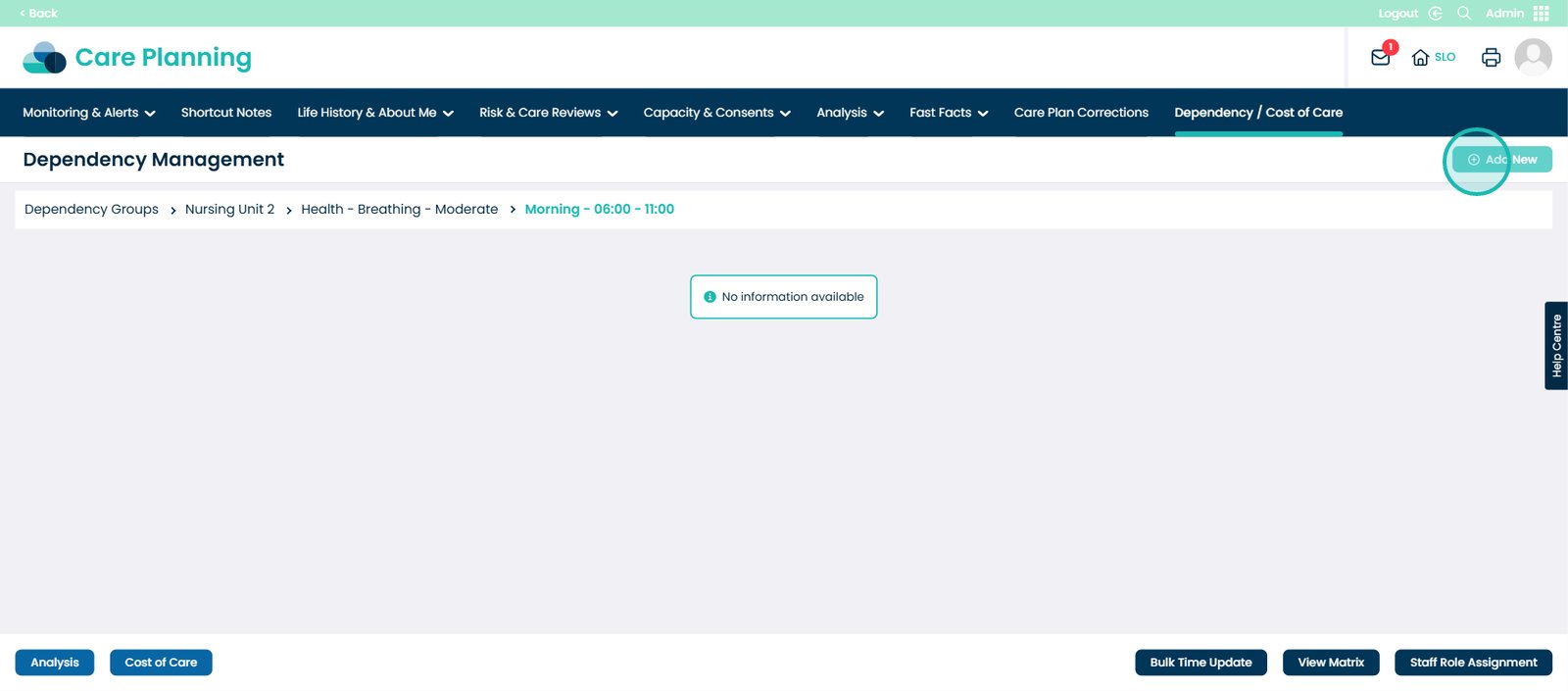Go to Care Plan Corrections

[1081, 113]
